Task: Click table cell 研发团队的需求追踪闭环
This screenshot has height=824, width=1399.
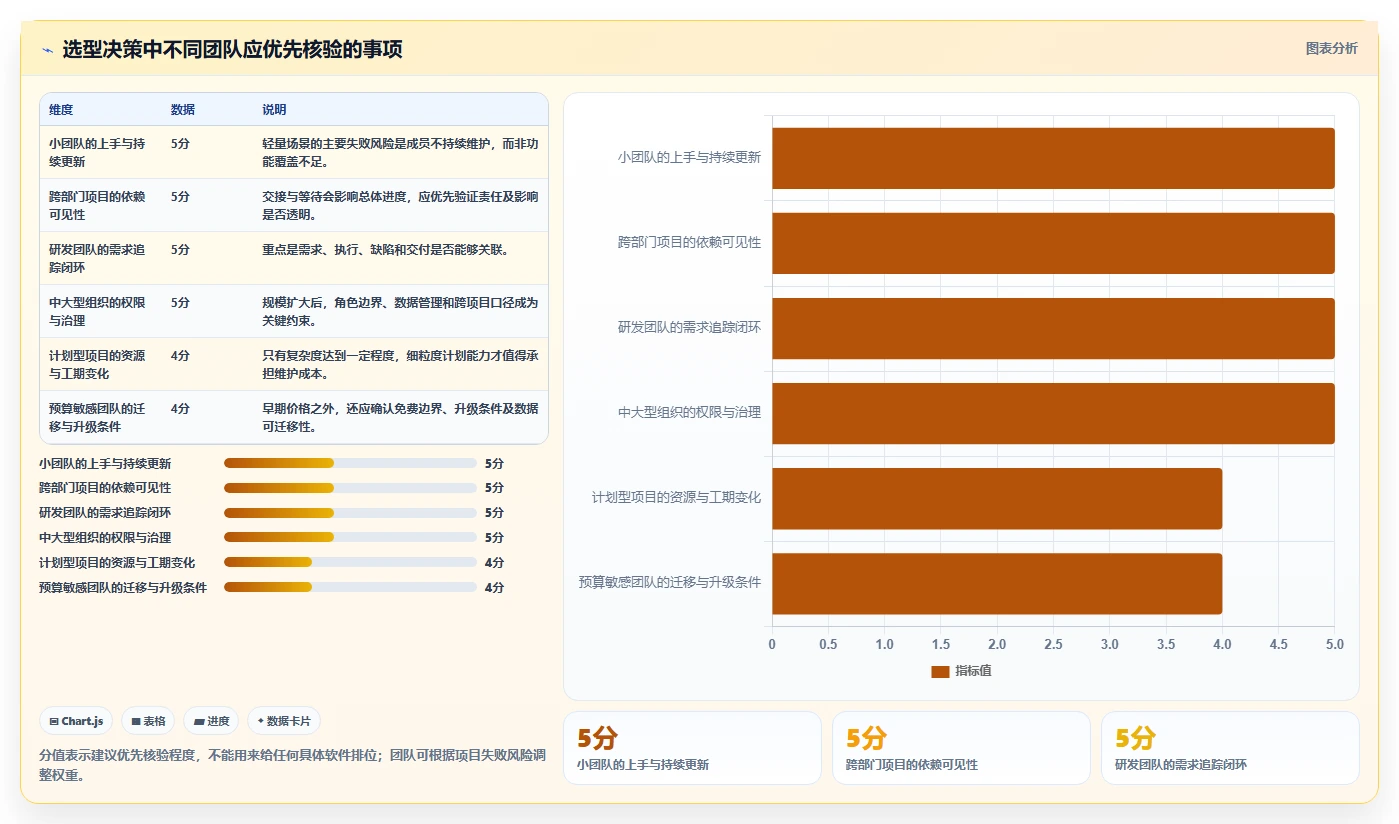Action: pos(99,258)
